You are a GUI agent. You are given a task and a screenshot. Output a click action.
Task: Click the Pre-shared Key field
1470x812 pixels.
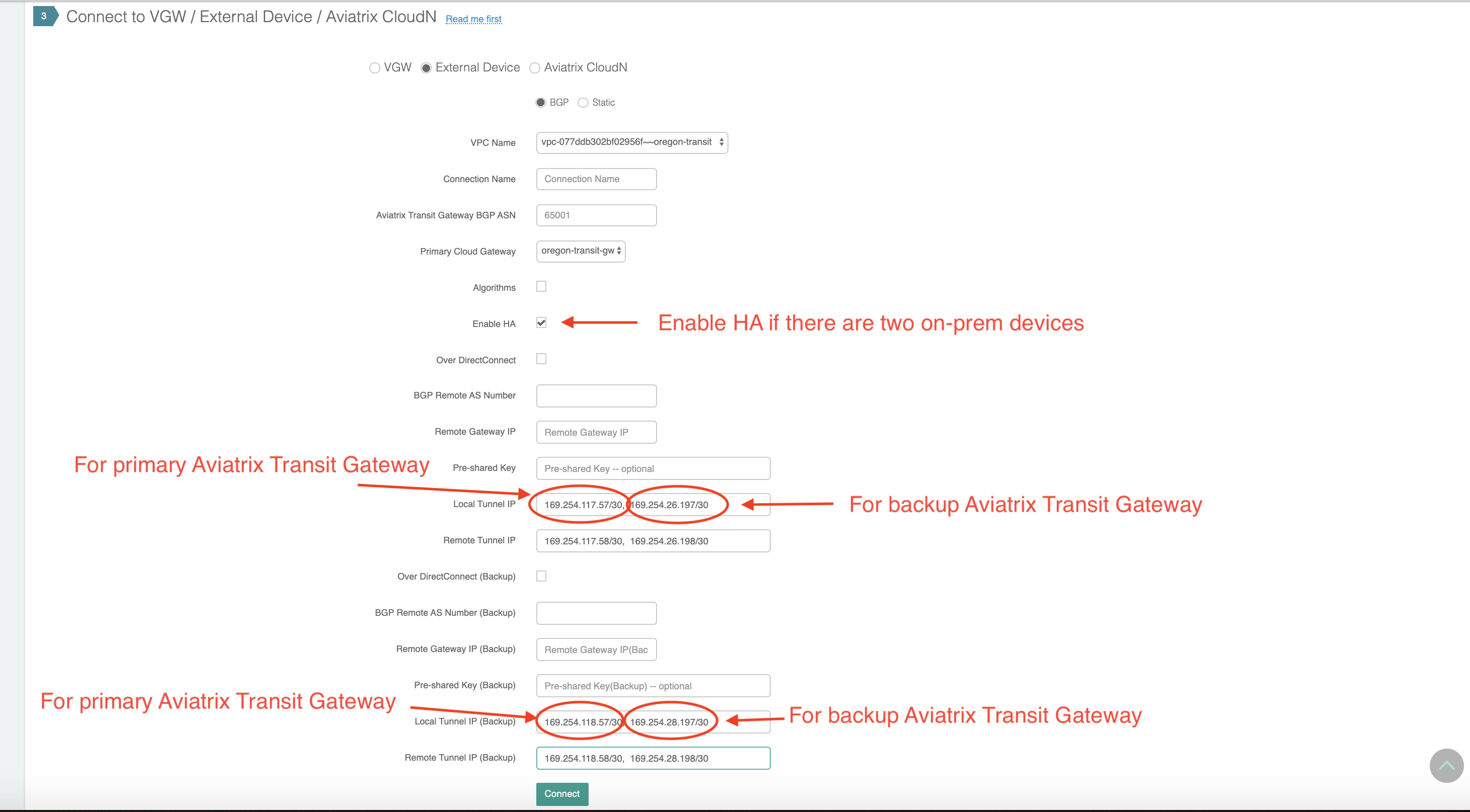click(x=653, y=468)
